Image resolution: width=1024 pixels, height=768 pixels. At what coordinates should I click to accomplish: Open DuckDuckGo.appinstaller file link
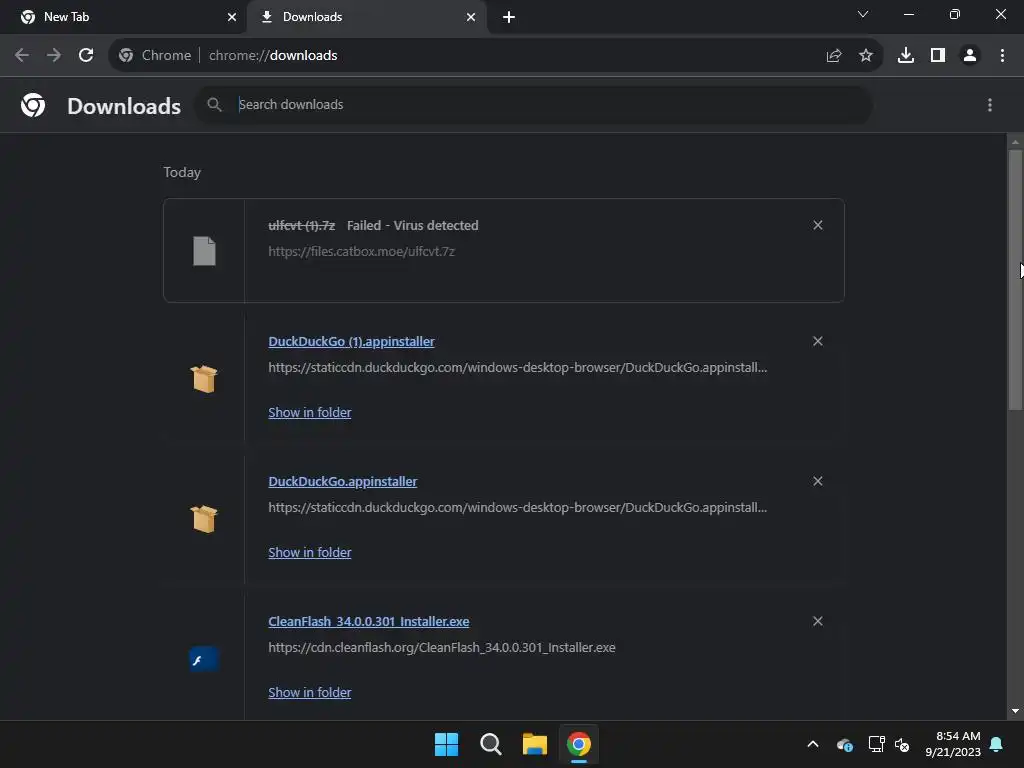tap(343, 481)
